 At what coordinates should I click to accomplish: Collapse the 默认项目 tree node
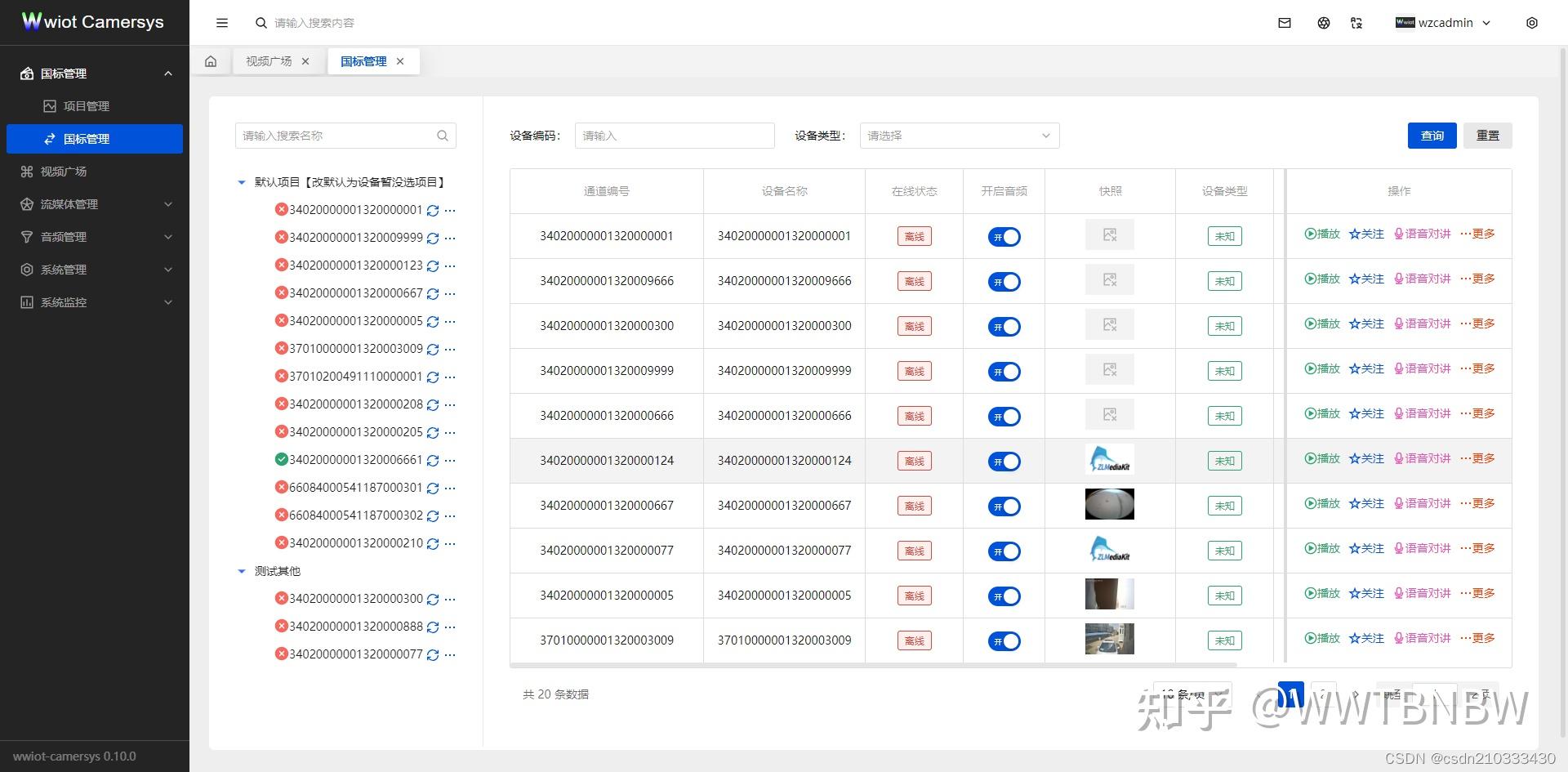pyautogui.click(x=241, y=182)
